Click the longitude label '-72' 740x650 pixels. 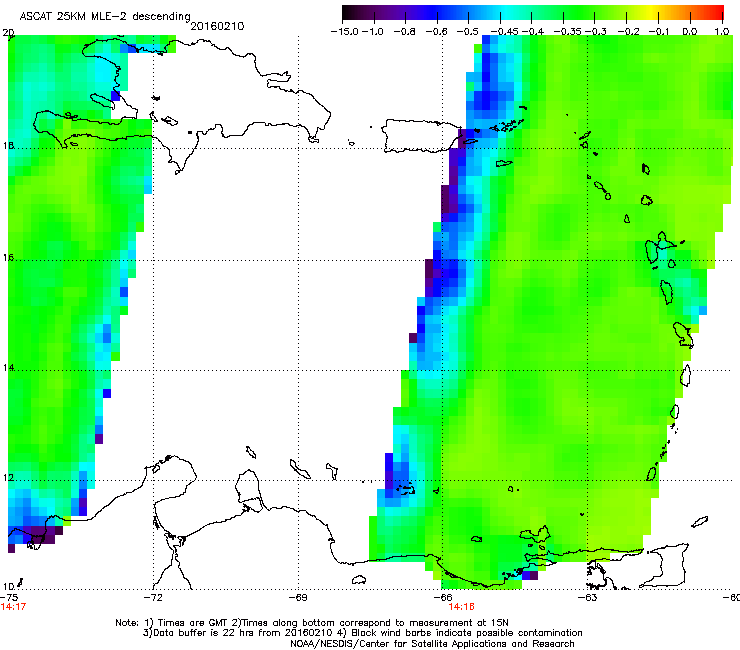coord(153,597)
